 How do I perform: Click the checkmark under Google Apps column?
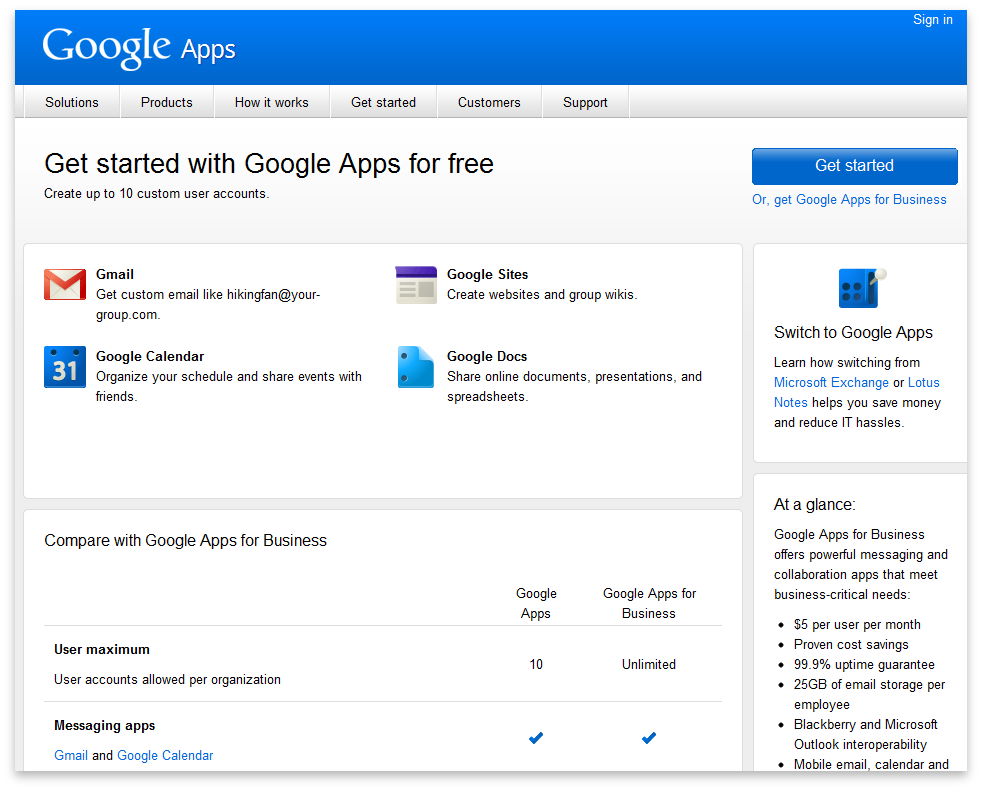pos(536,737)
